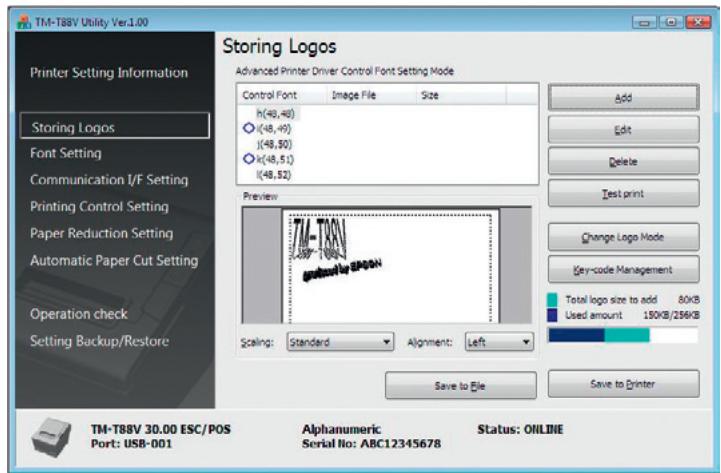Viewport: 721px width, 473px height.
Task: Click the Edit button
Action: [x=624, y=130]
